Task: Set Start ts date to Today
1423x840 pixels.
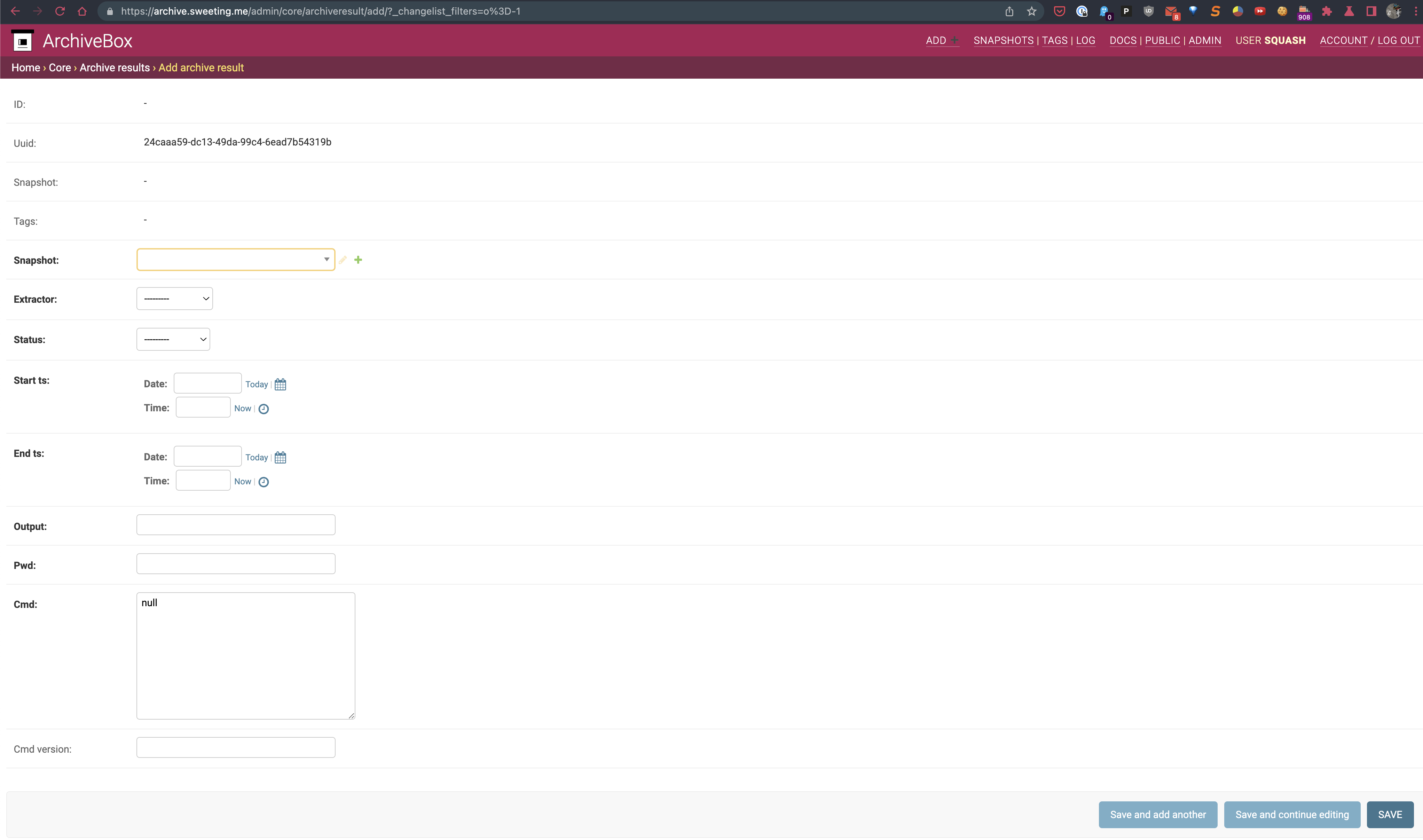Action: 257,385
